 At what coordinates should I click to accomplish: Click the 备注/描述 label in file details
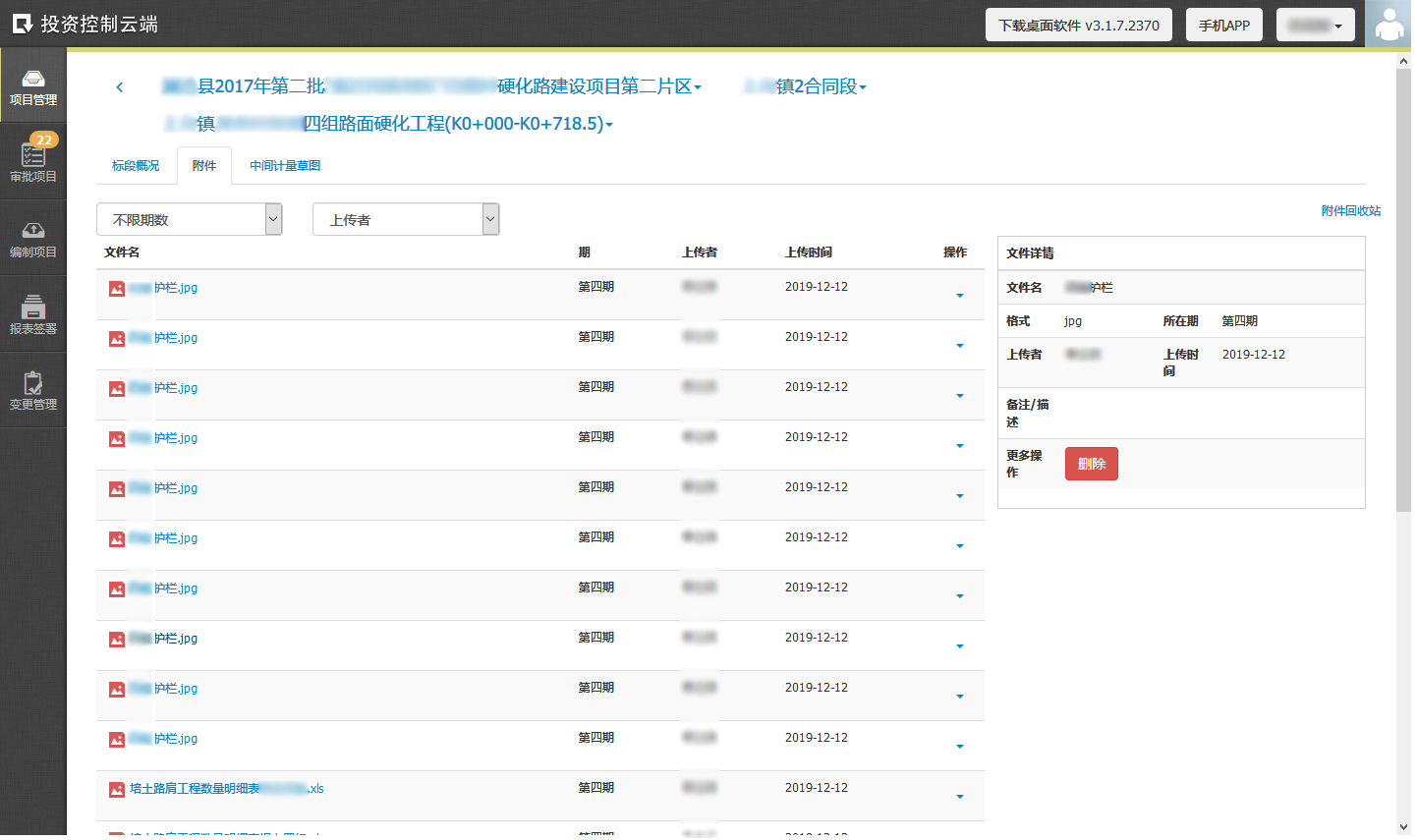(1028, 414)
